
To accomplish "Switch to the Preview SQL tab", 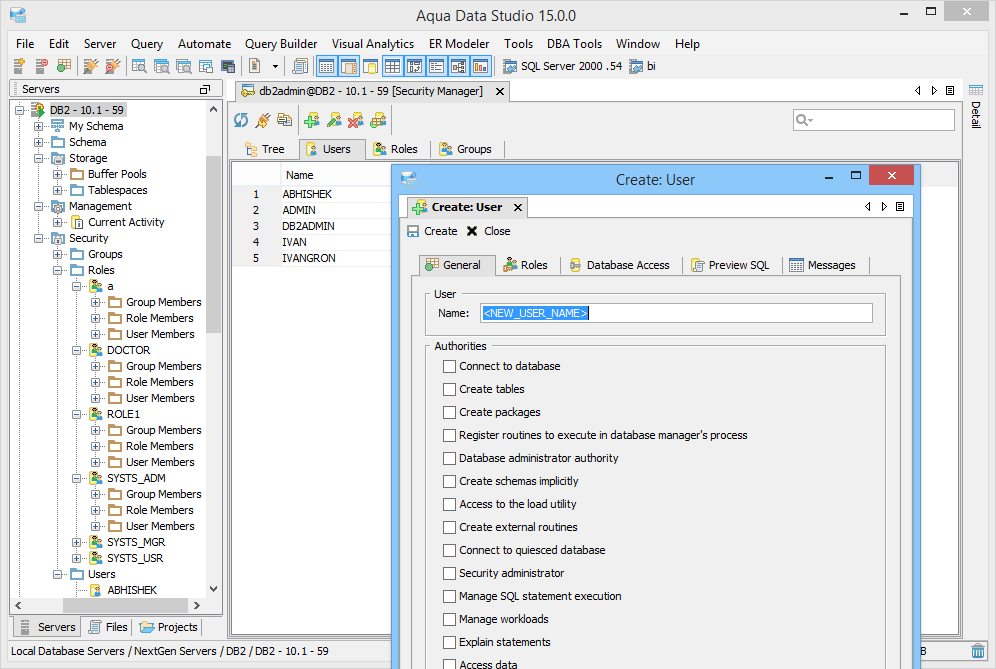I will click(x=729, y=265).
